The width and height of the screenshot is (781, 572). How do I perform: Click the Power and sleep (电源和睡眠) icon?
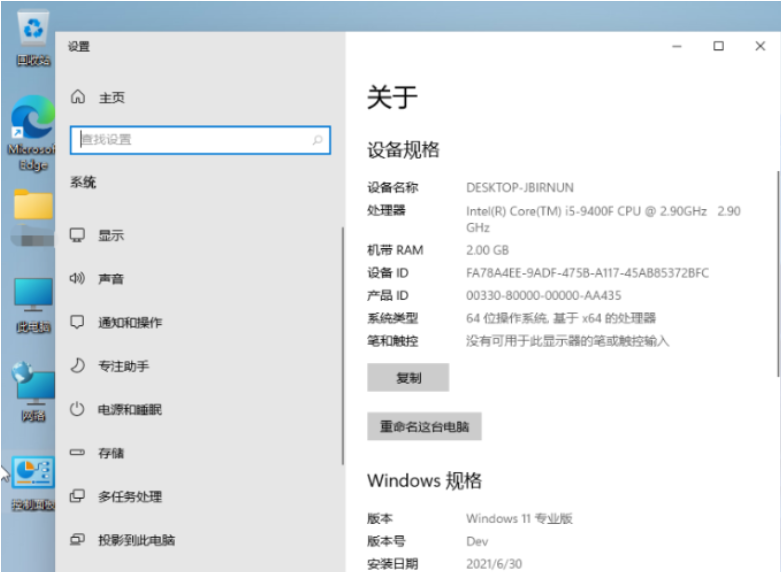point(78,409)
